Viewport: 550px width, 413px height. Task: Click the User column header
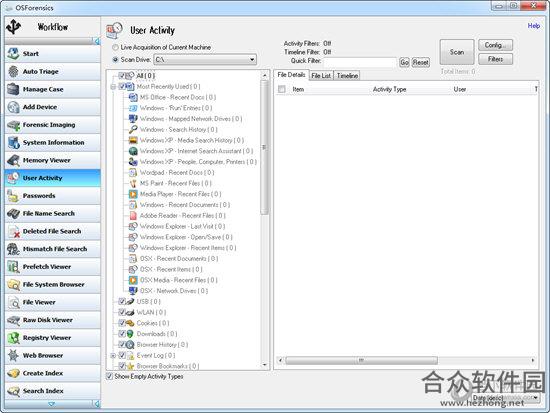click(460, 89)
